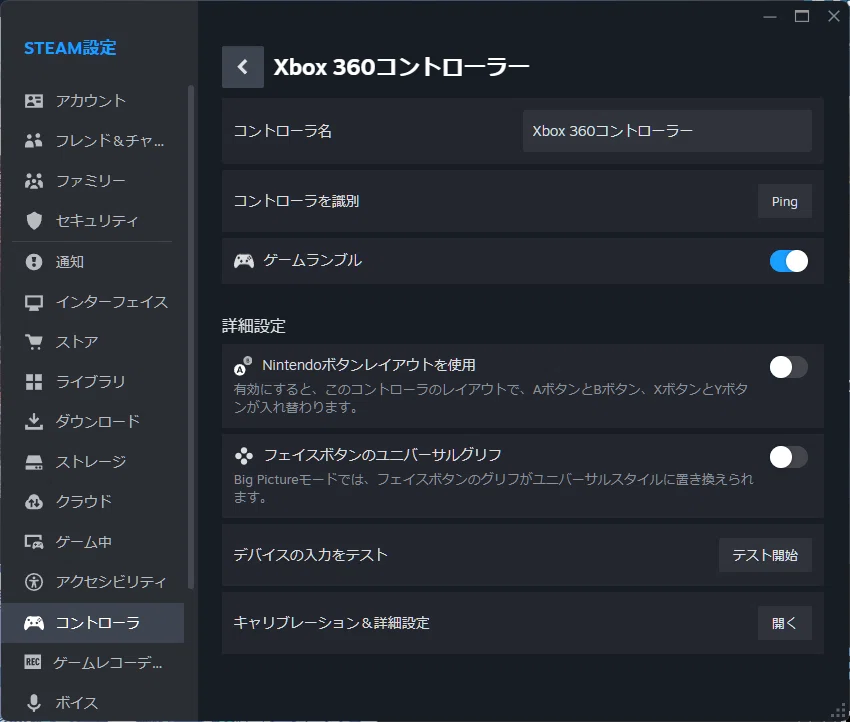Image resolution: width=850 pixels, height=722 pixels.
Task: Click the アカウント ID card icon
Action: 34,101
